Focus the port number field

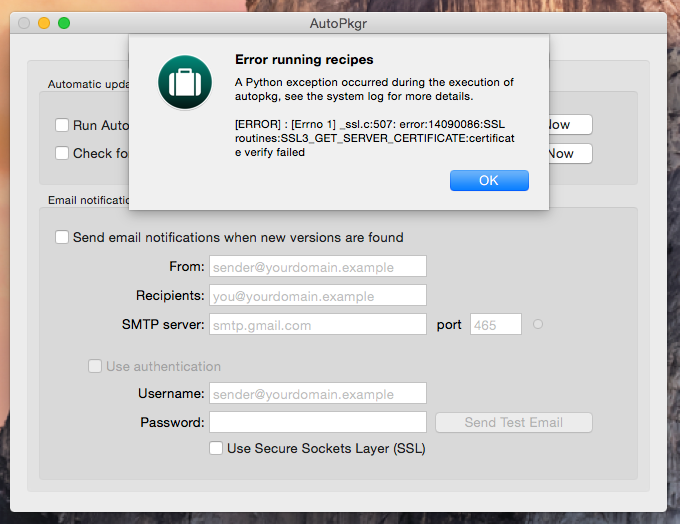tap(496, 324)
